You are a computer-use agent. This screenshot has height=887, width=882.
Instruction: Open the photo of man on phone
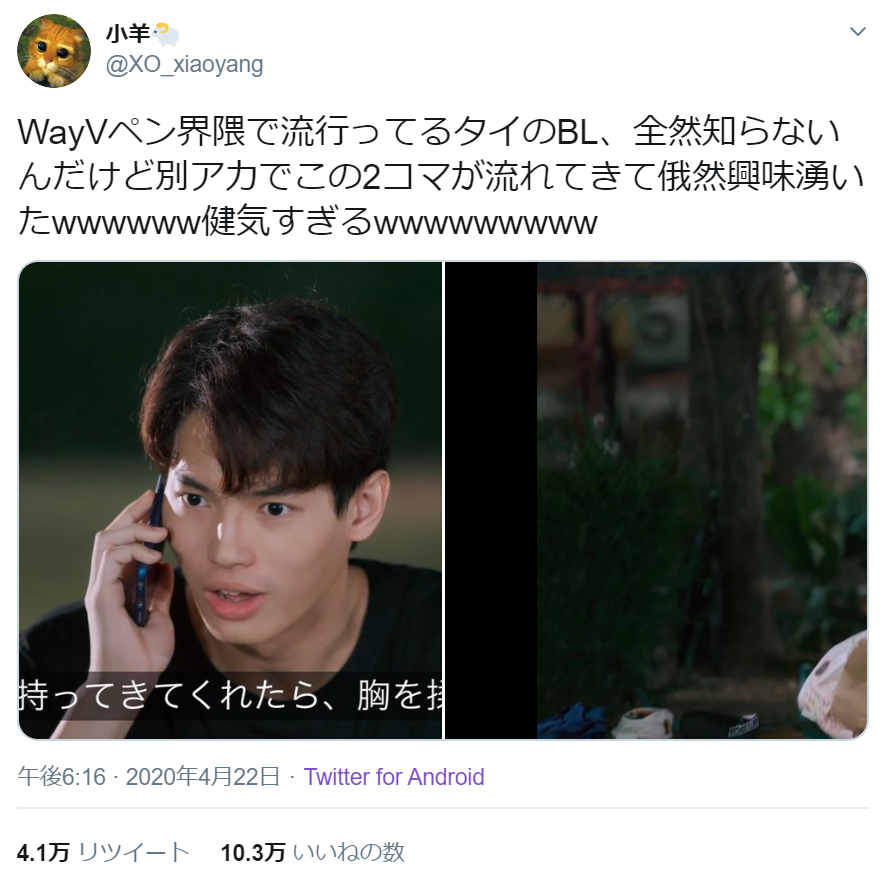(230, 500)
